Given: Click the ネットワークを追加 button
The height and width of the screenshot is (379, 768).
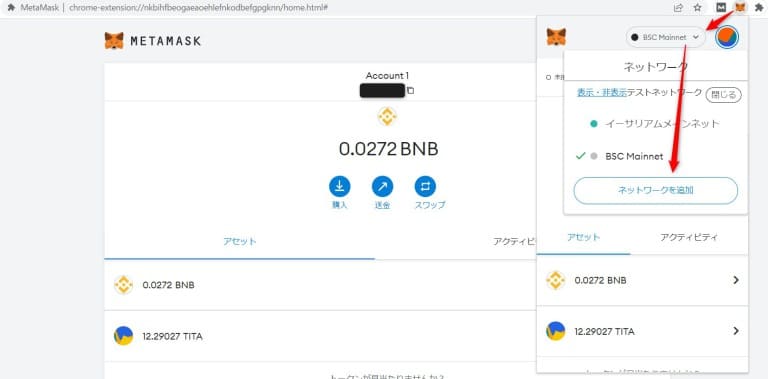Looking at the screenshot, I should pyautogui.click(x=655, y=190).
